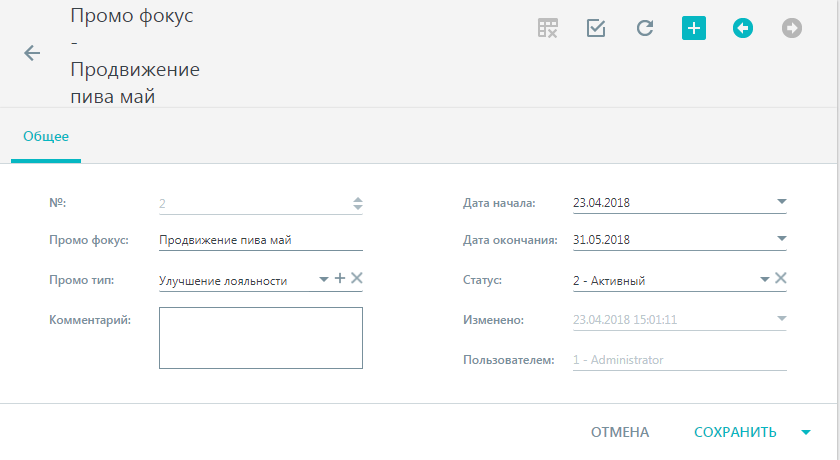Refresh the record with the reload icon
The width and height of the screenshot is (840, 460).
point(645,28)
